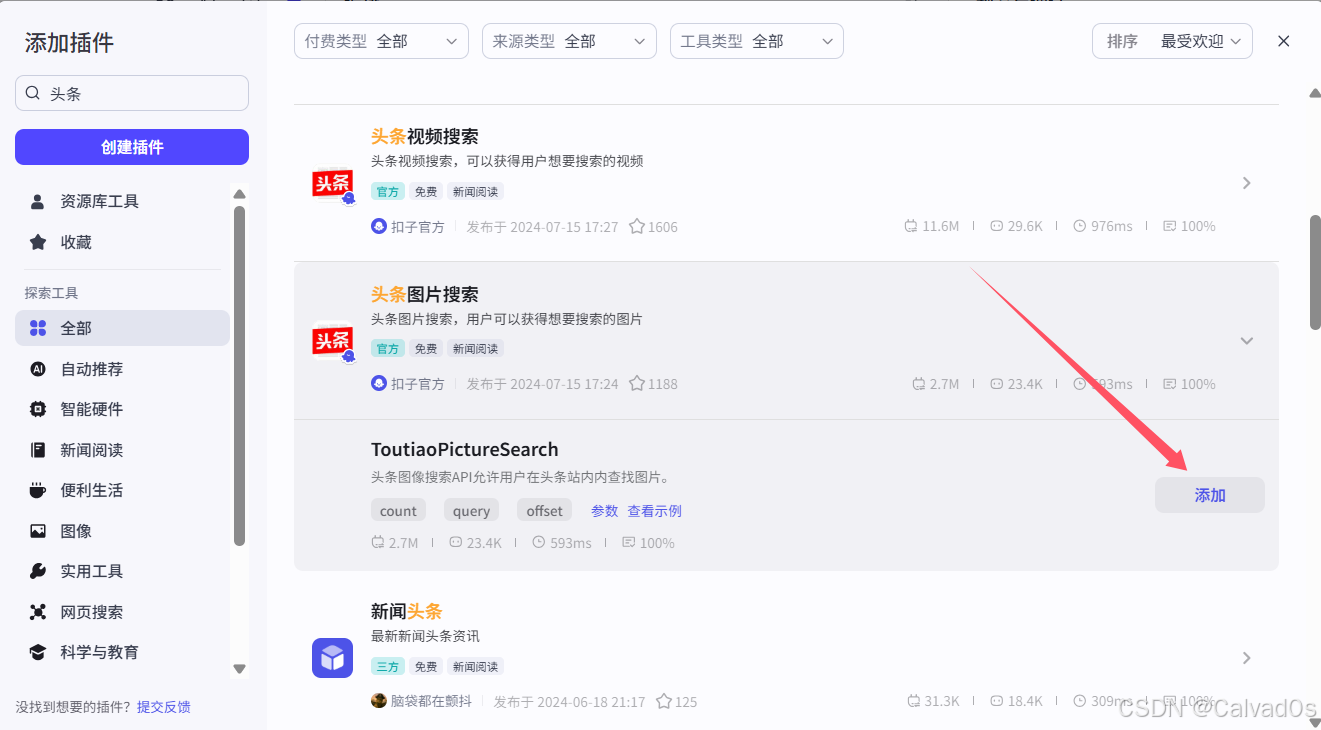Click the main list vertical scrollbar thumb

click(1315, 272)
